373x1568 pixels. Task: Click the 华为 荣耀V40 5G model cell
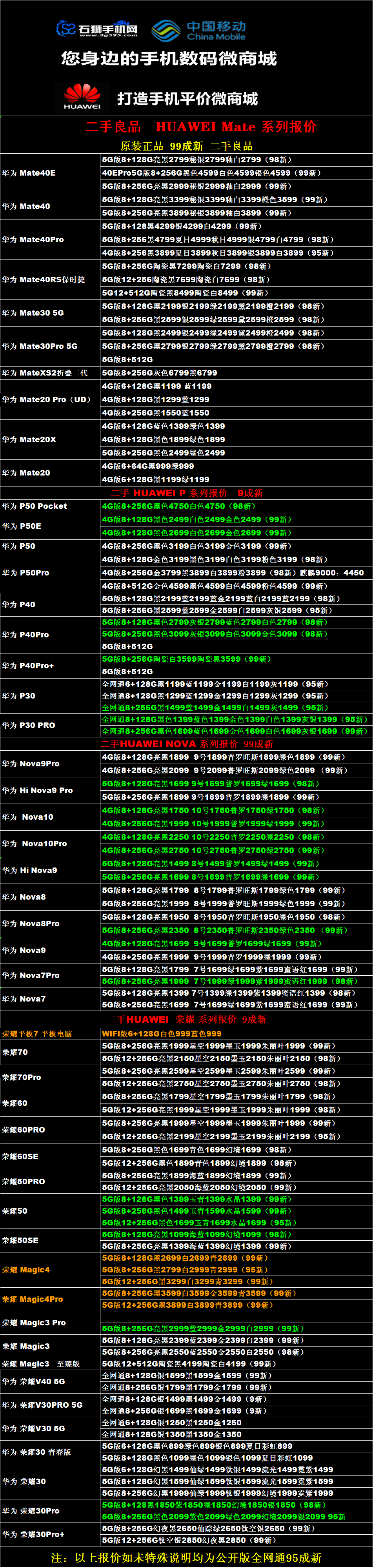coord(51,1382)
